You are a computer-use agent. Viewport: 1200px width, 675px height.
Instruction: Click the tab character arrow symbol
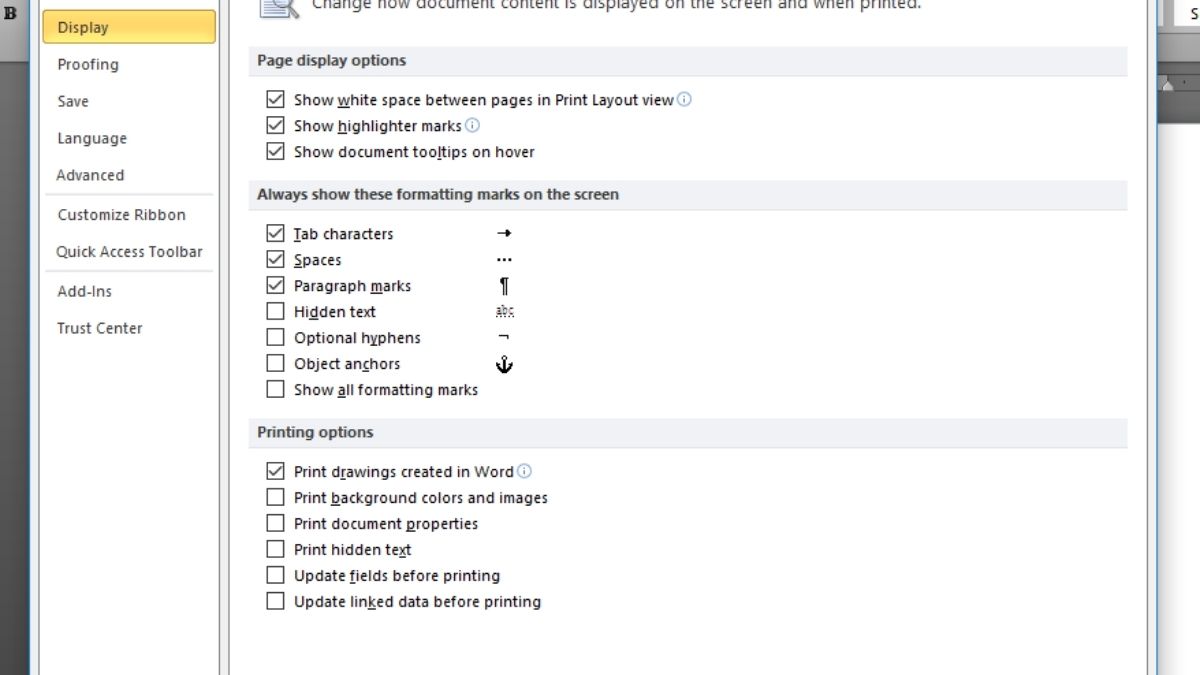click(x=504, y=233)
